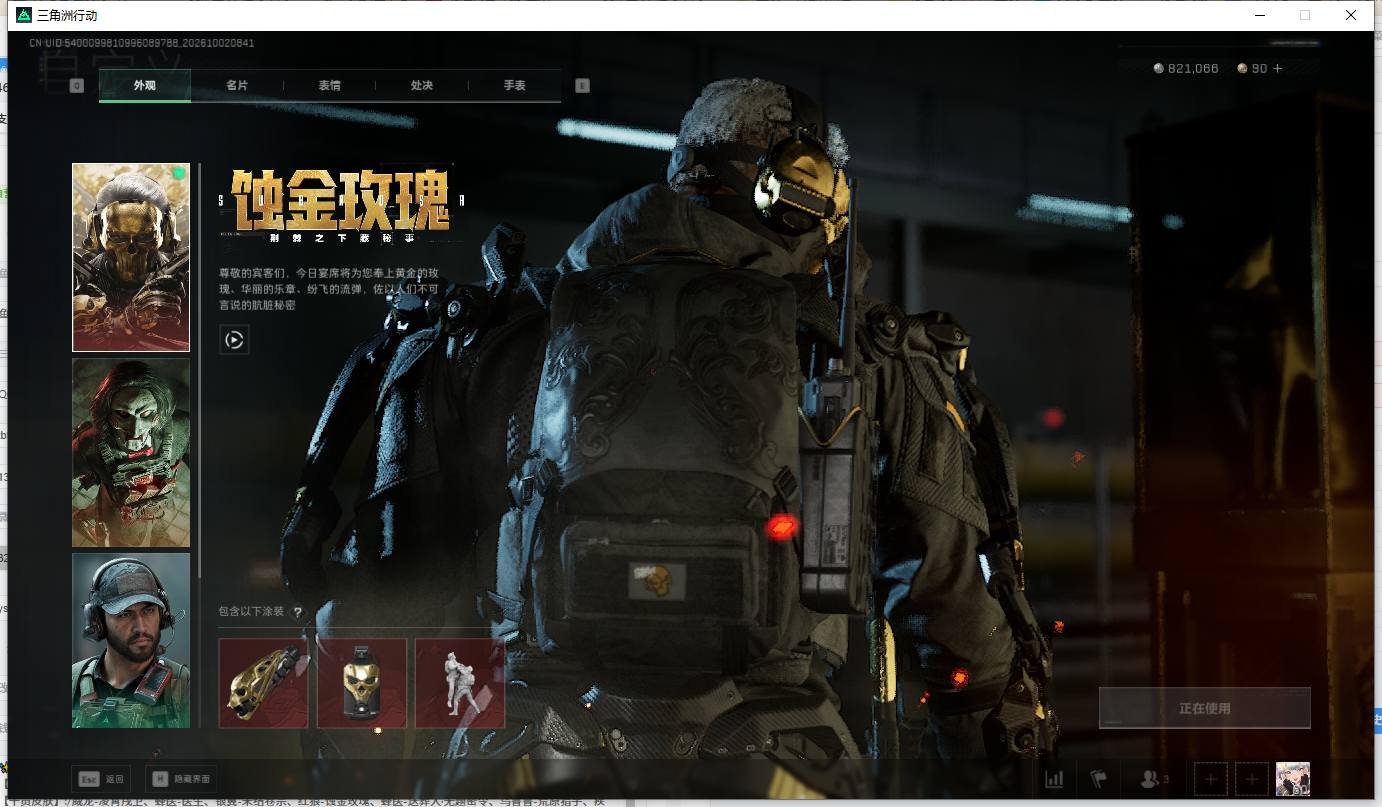Screen dimensions: 1382x807
Task: Click the plus icon next to 90 currency
Action: (1277, 68)
